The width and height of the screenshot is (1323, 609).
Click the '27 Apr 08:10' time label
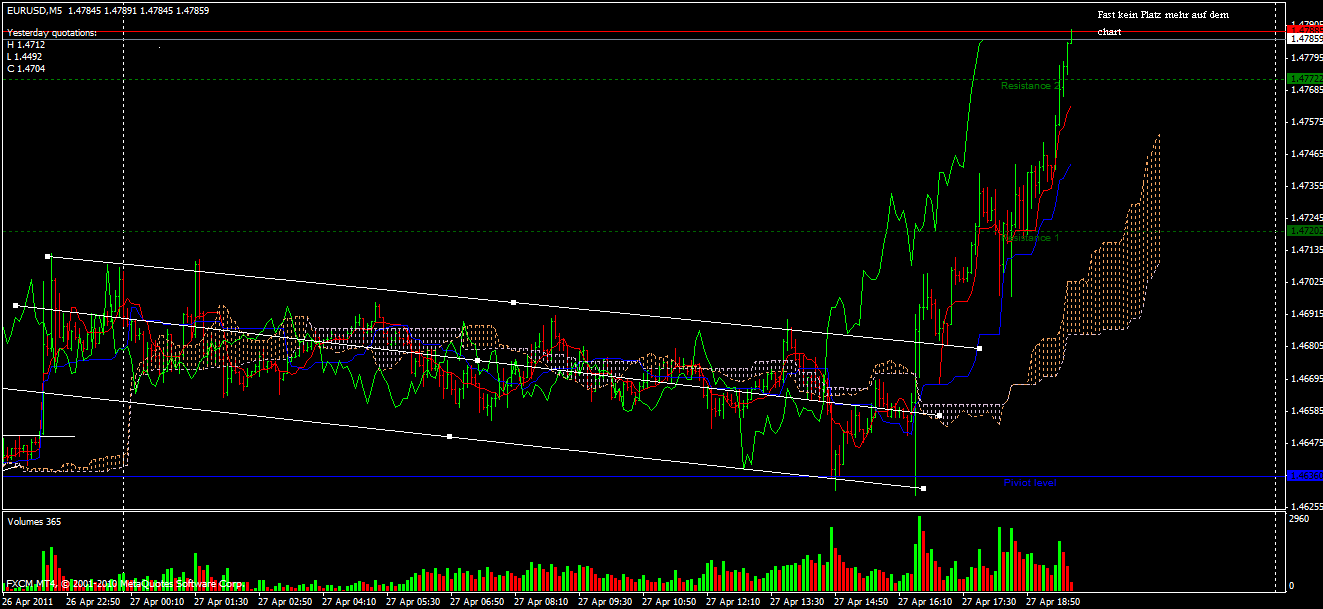click(542, 602)
